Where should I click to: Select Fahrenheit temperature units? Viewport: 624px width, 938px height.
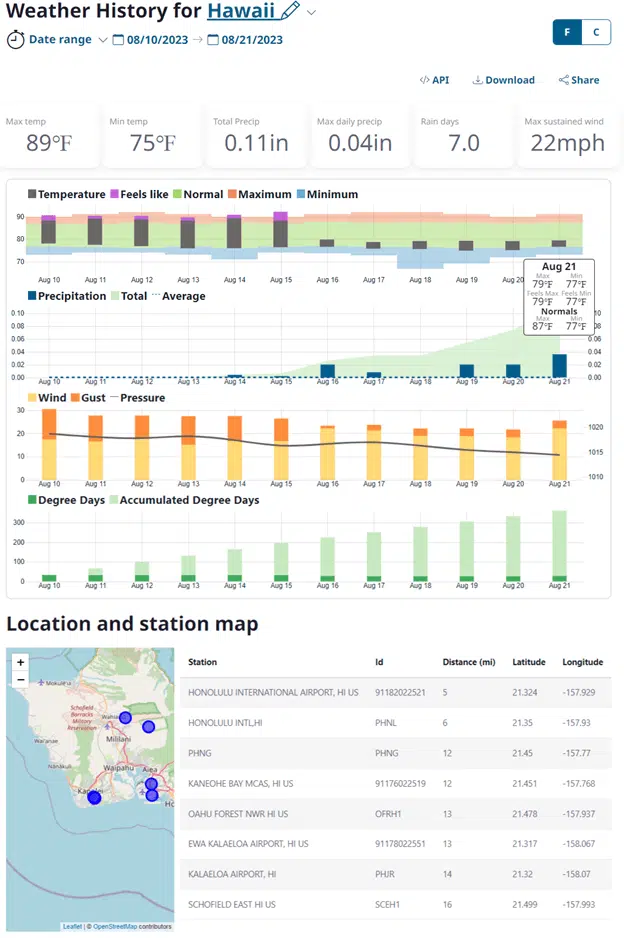point(567,32)
